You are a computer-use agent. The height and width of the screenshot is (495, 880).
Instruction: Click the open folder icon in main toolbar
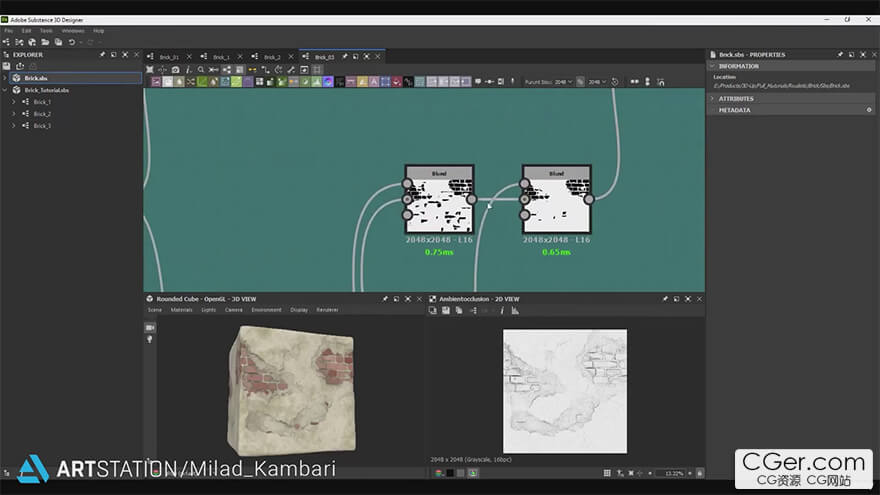(x=45, y=42)
